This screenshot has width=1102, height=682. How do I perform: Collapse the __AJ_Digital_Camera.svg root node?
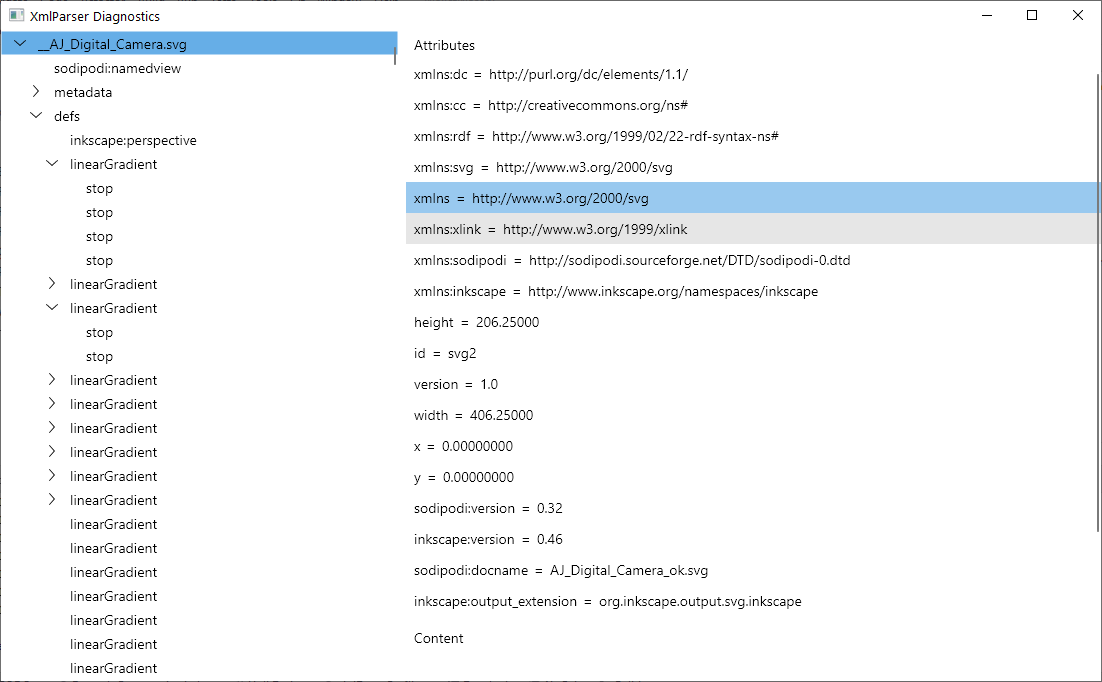[18, 43]
